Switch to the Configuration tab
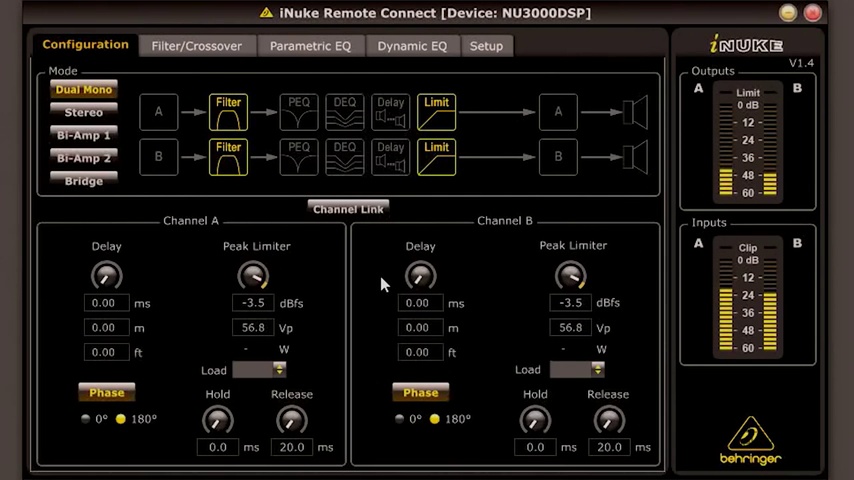Viewport: 854px width, 480px height. pos(86,45)
